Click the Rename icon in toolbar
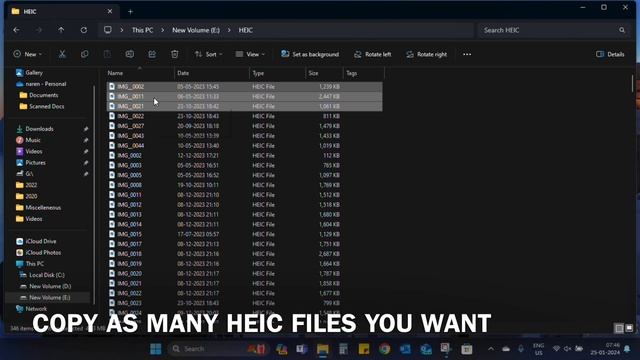This screenshot has height=360, width=640. coord(129,54)
